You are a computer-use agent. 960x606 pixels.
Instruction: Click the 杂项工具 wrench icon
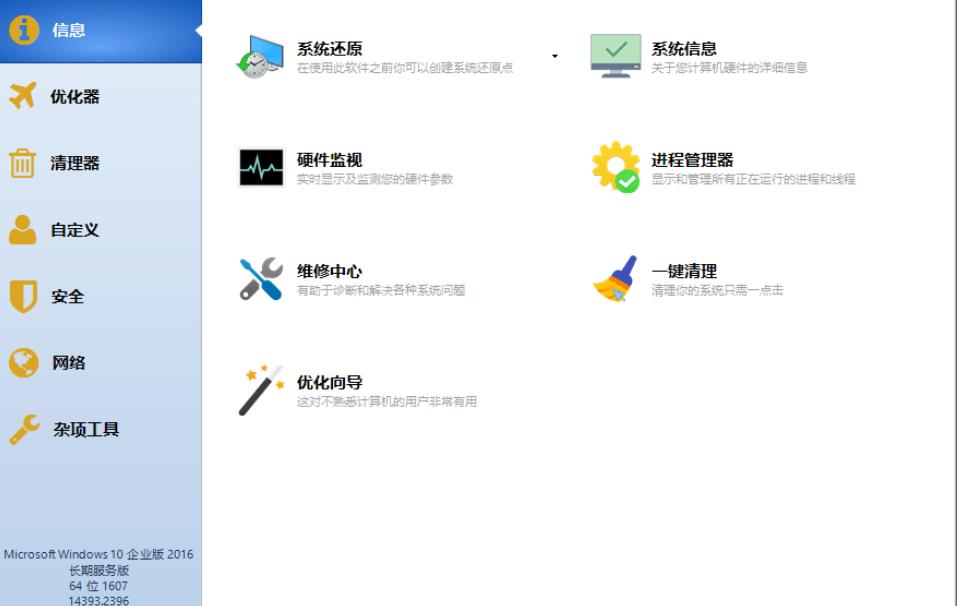pos(22,430)
